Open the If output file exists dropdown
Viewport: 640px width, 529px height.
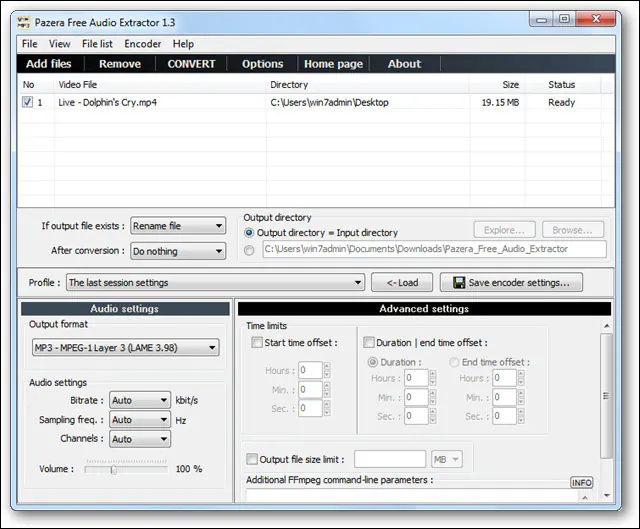(x=178, y=226)
